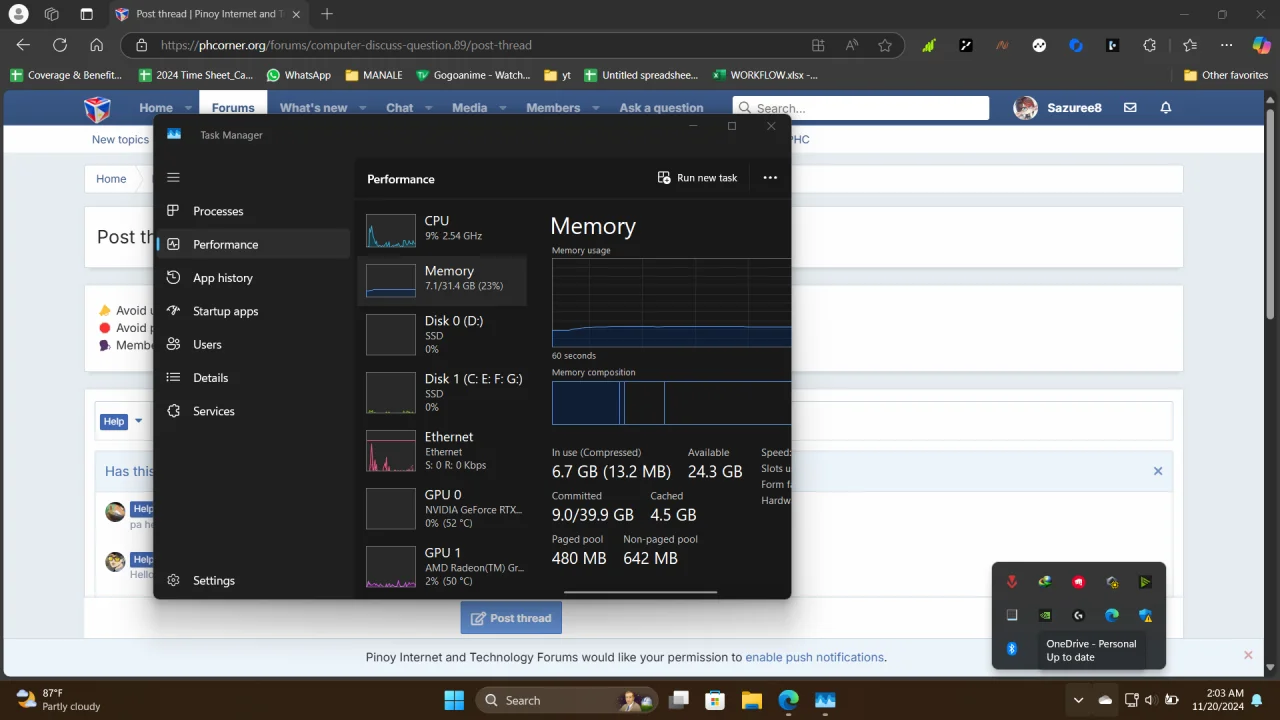This screenshot has height=720, width=1280.
Task: Open Edge extensions puzzle icon
Action: tap(1150, 45)
